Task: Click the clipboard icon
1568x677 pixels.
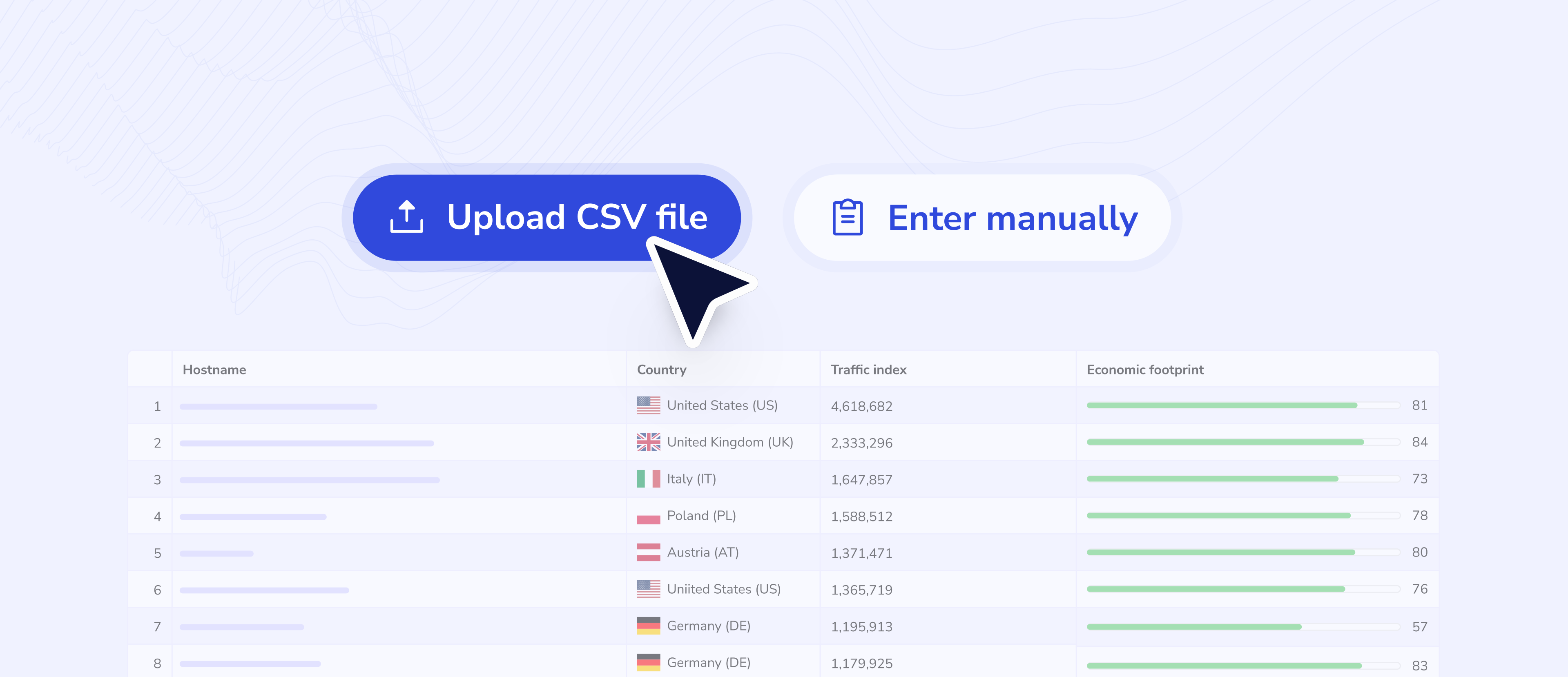Action: (847, 218)
